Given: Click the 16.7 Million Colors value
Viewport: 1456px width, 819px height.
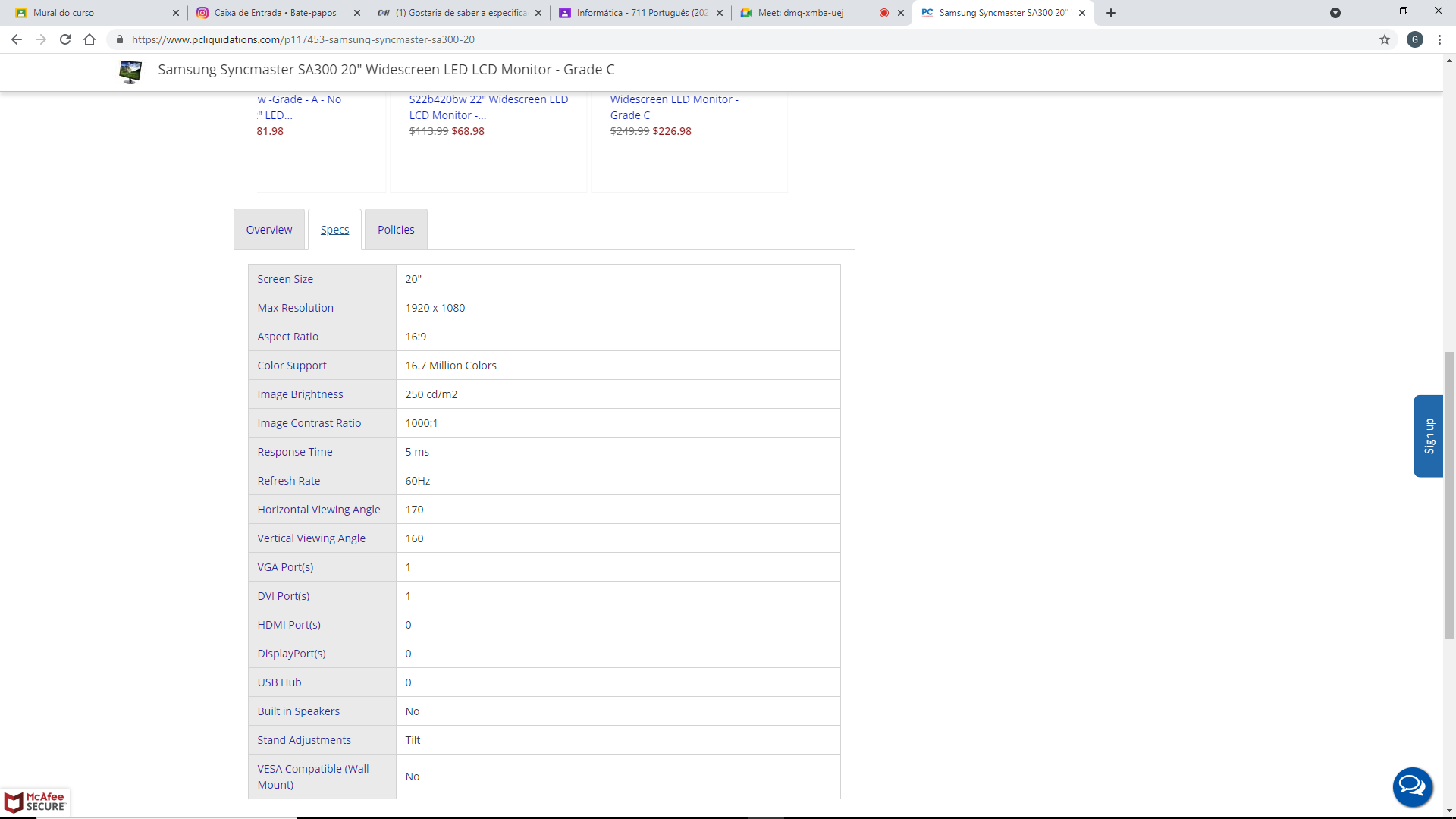Looking at the screenshot, I should (450, 366).
